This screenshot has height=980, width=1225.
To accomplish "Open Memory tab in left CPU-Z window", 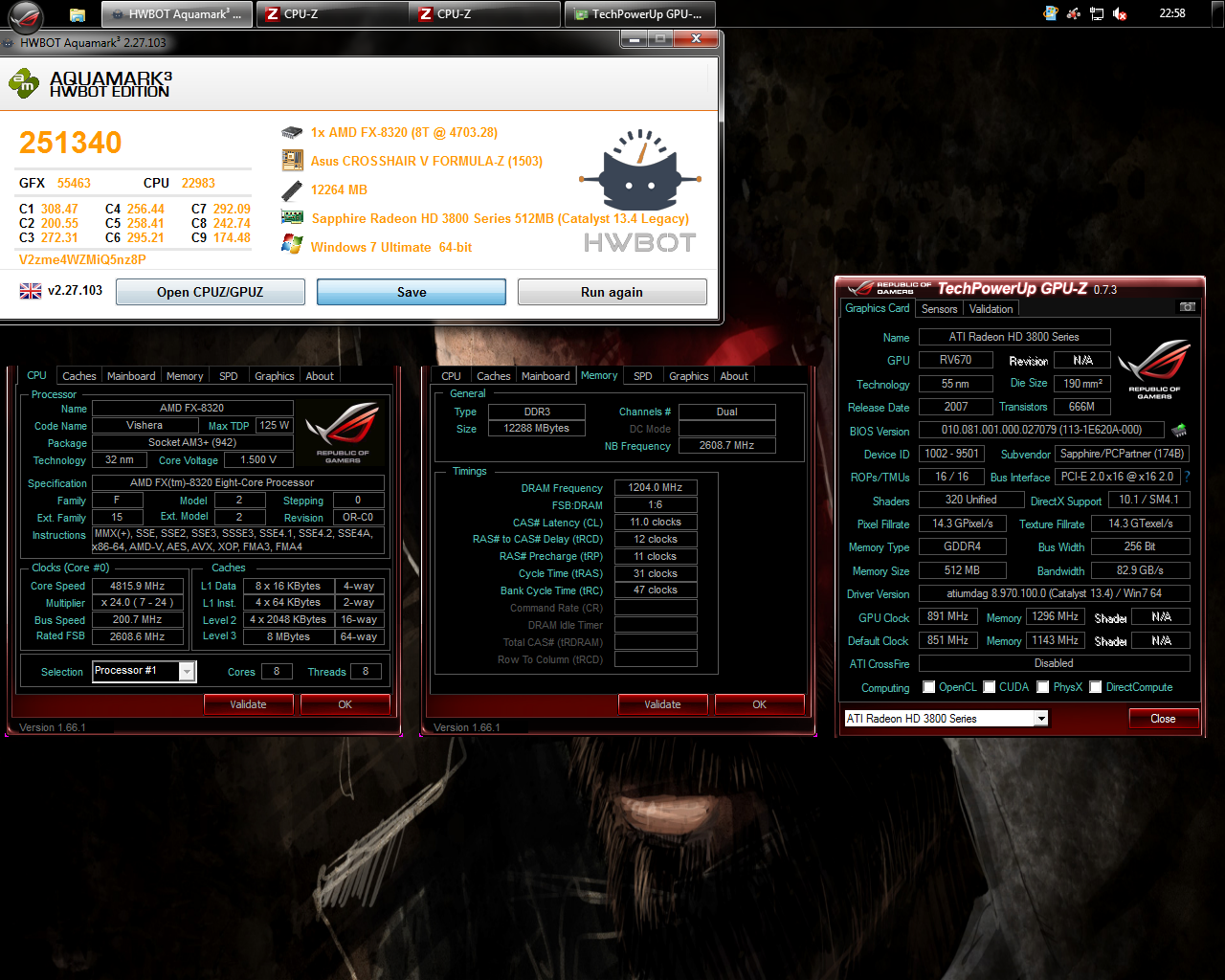I will pos(185,376).
